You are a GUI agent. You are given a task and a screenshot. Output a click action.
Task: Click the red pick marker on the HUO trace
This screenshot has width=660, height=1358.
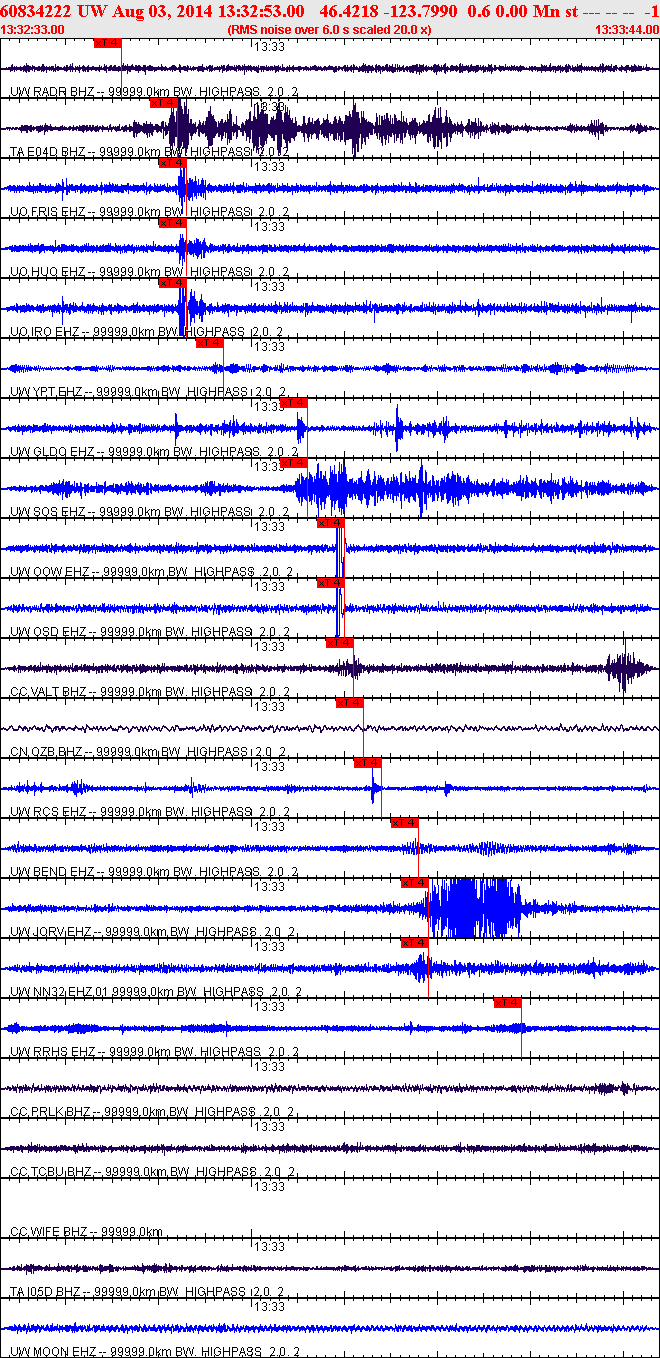click(172, 223)
